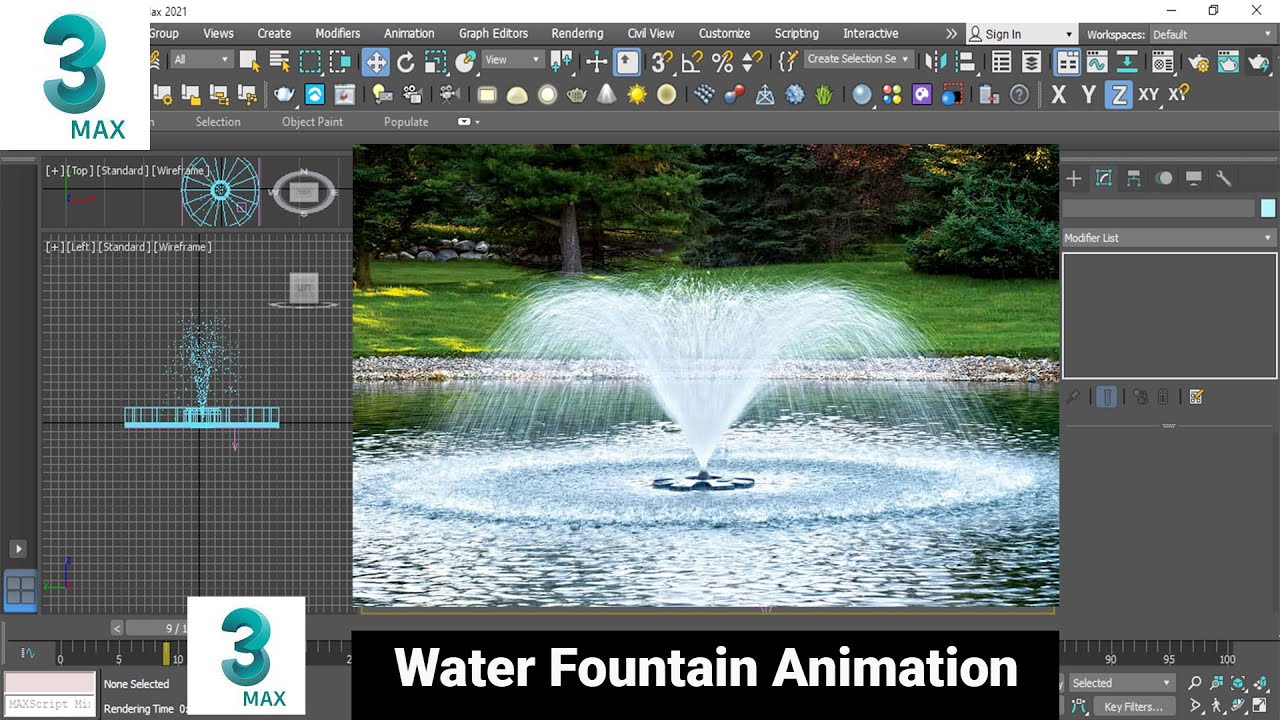Open the View reference coordinate dropdown
Viewport: 1280px width, 720px height.
click(x=512, y=60)
